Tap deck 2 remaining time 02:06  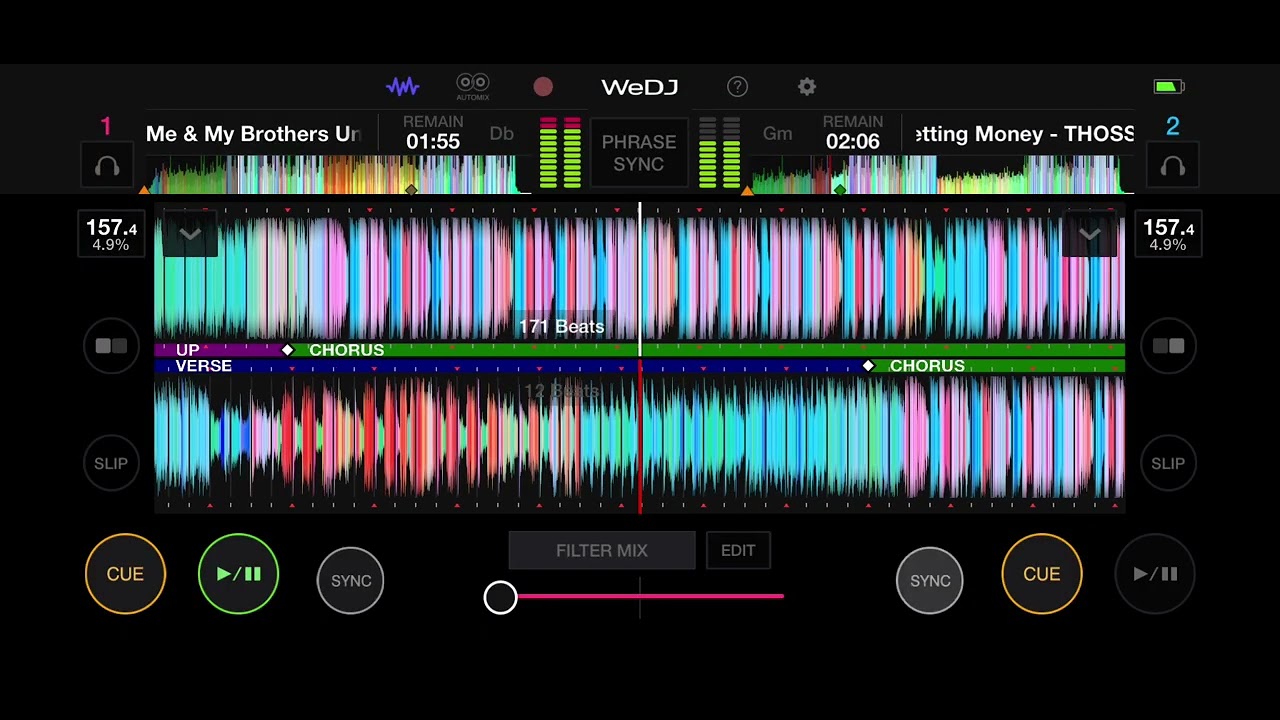click(853, 142)
